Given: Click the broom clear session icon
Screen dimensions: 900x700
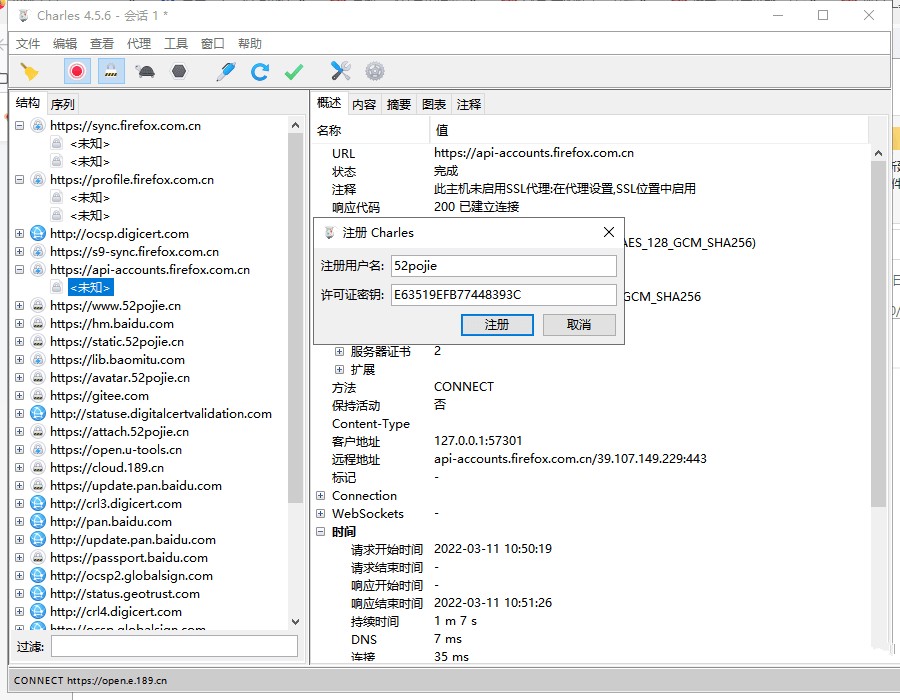Looking at the screenshot, I should 30,72.
